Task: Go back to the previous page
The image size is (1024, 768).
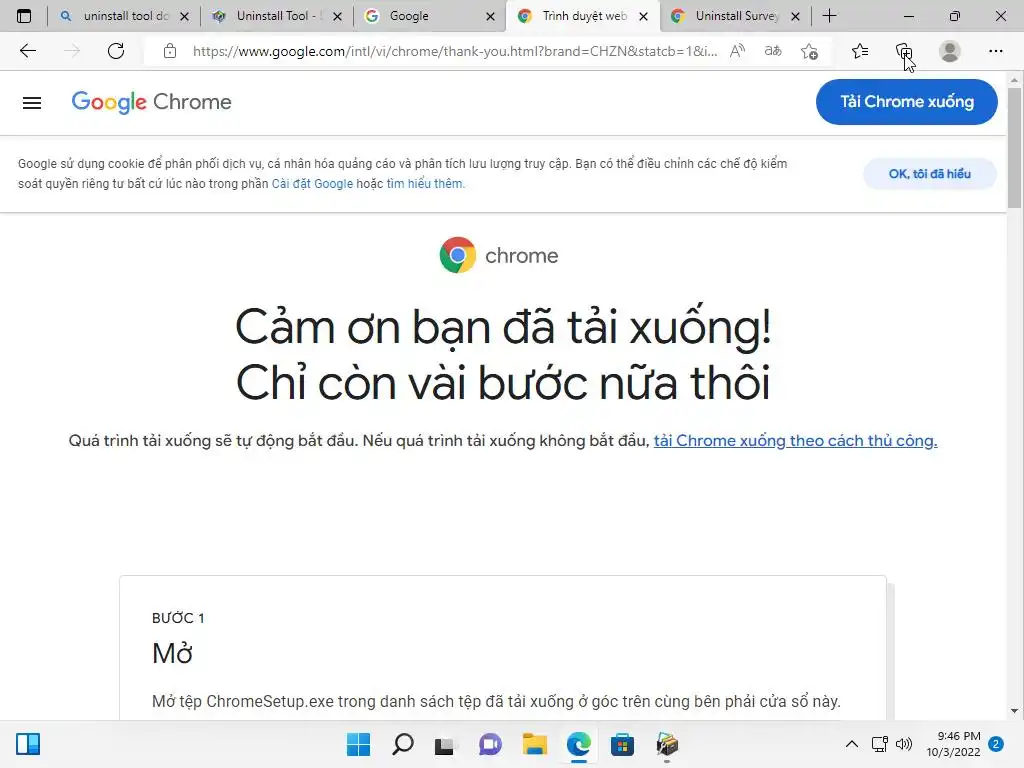Action: coord(27,51)
